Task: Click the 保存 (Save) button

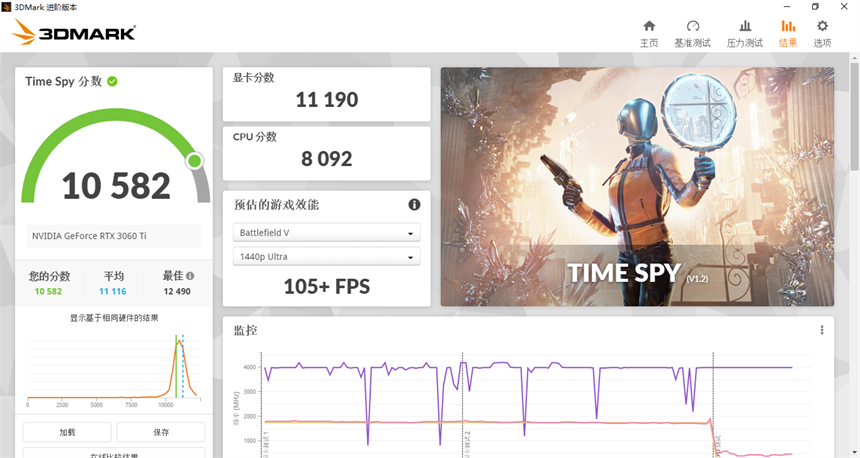Action: pyautogui.click(x=161, y=432)
